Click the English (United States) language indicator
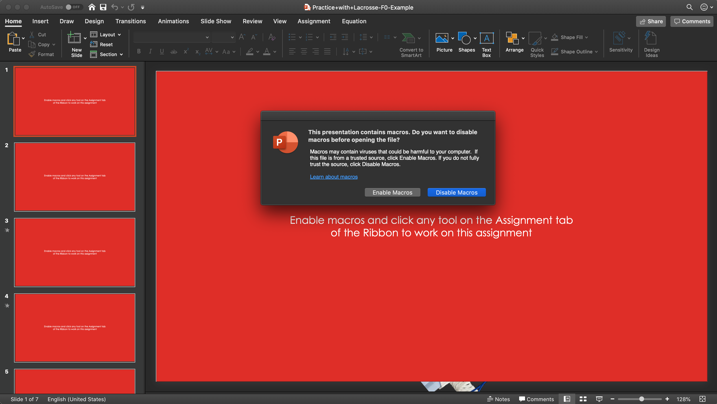717x404 pixels. click(77, 399)
